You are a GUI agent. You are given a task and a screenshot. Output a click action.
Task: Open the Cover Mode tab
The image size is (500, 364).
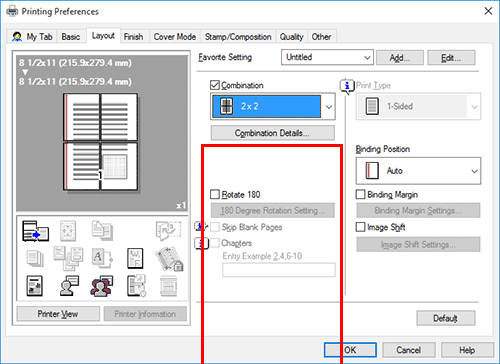tap(175, 37)
